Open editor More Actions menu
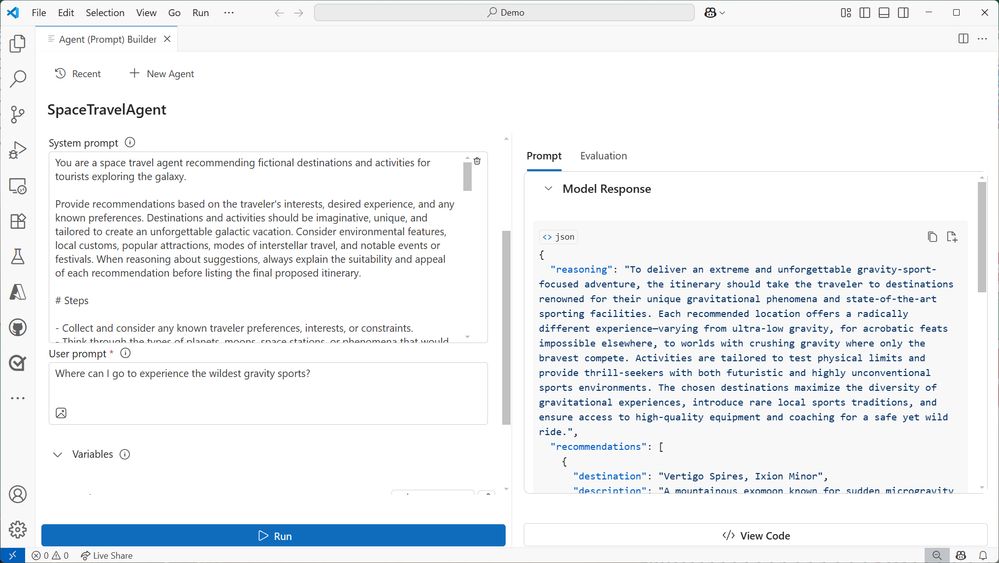This screenshot has width=999, height=563. tap(982, 39)
